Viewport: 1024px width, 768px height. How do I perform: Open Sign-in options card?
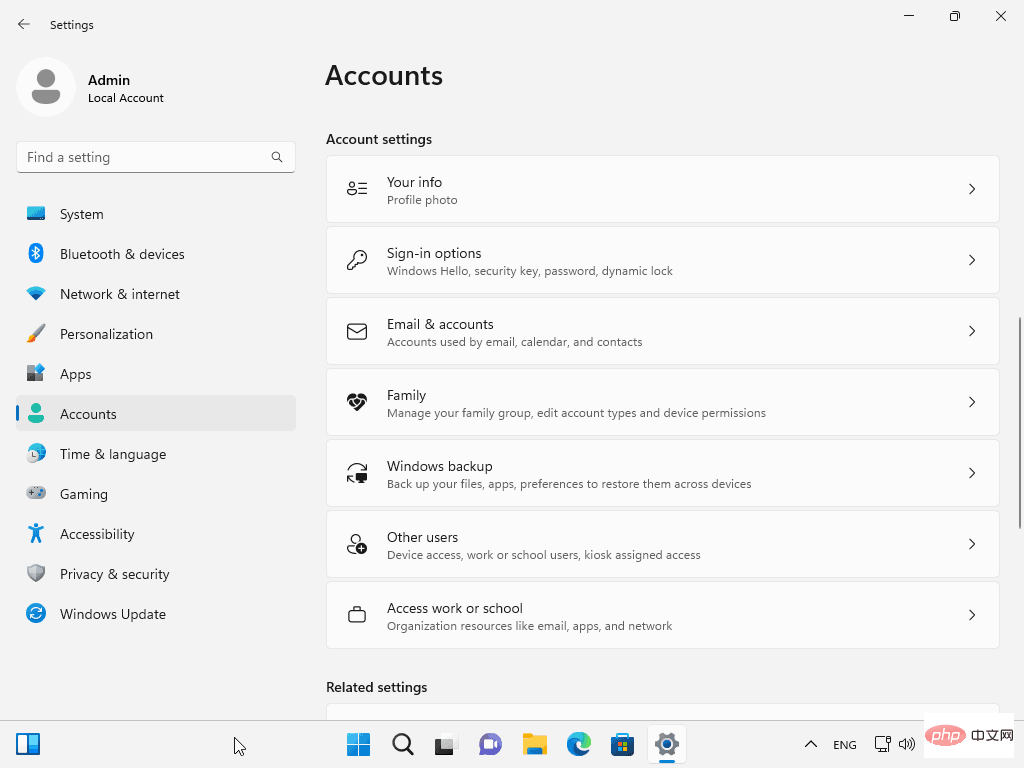663,260
